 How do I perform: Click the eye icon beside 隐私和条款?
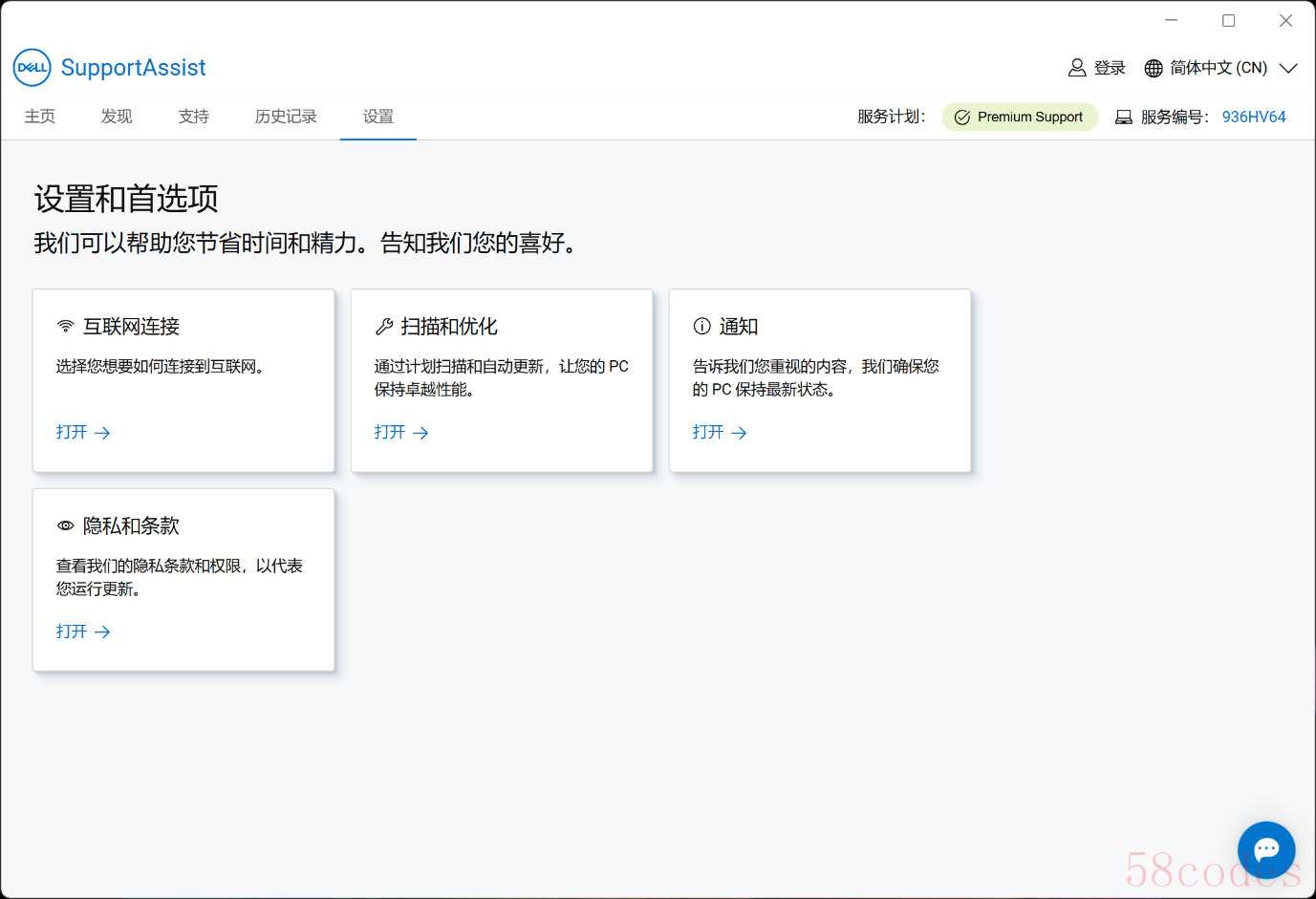(x=66, y=526)
